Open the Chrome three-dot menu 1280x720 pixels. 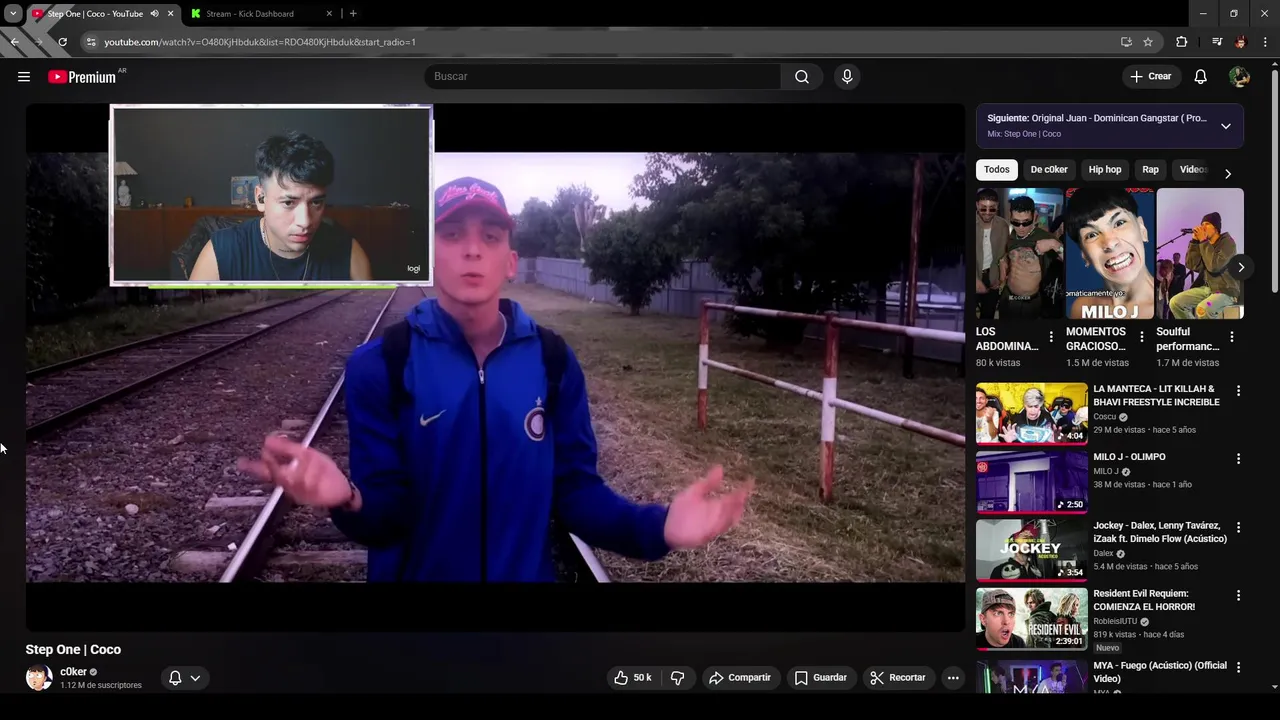(x=1265, y=42)
